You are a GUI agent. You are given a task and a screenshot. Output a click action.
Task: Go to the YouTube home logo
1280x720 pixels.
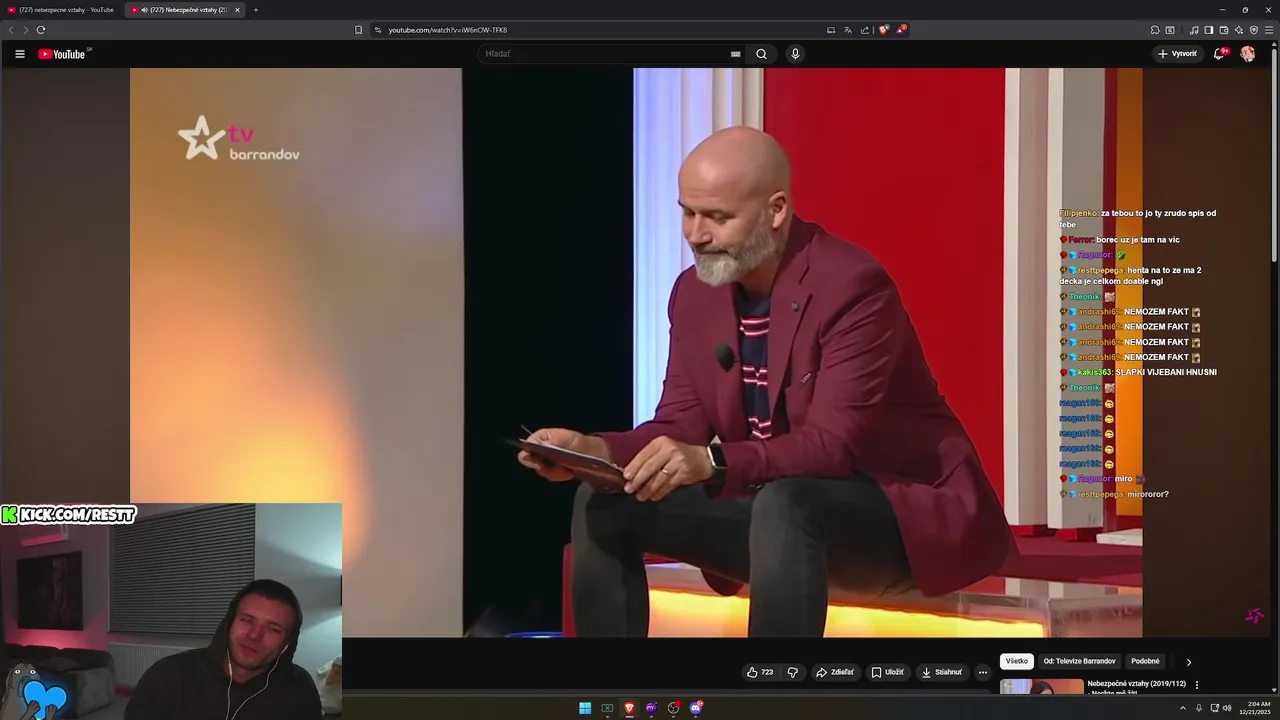(62, 54)
